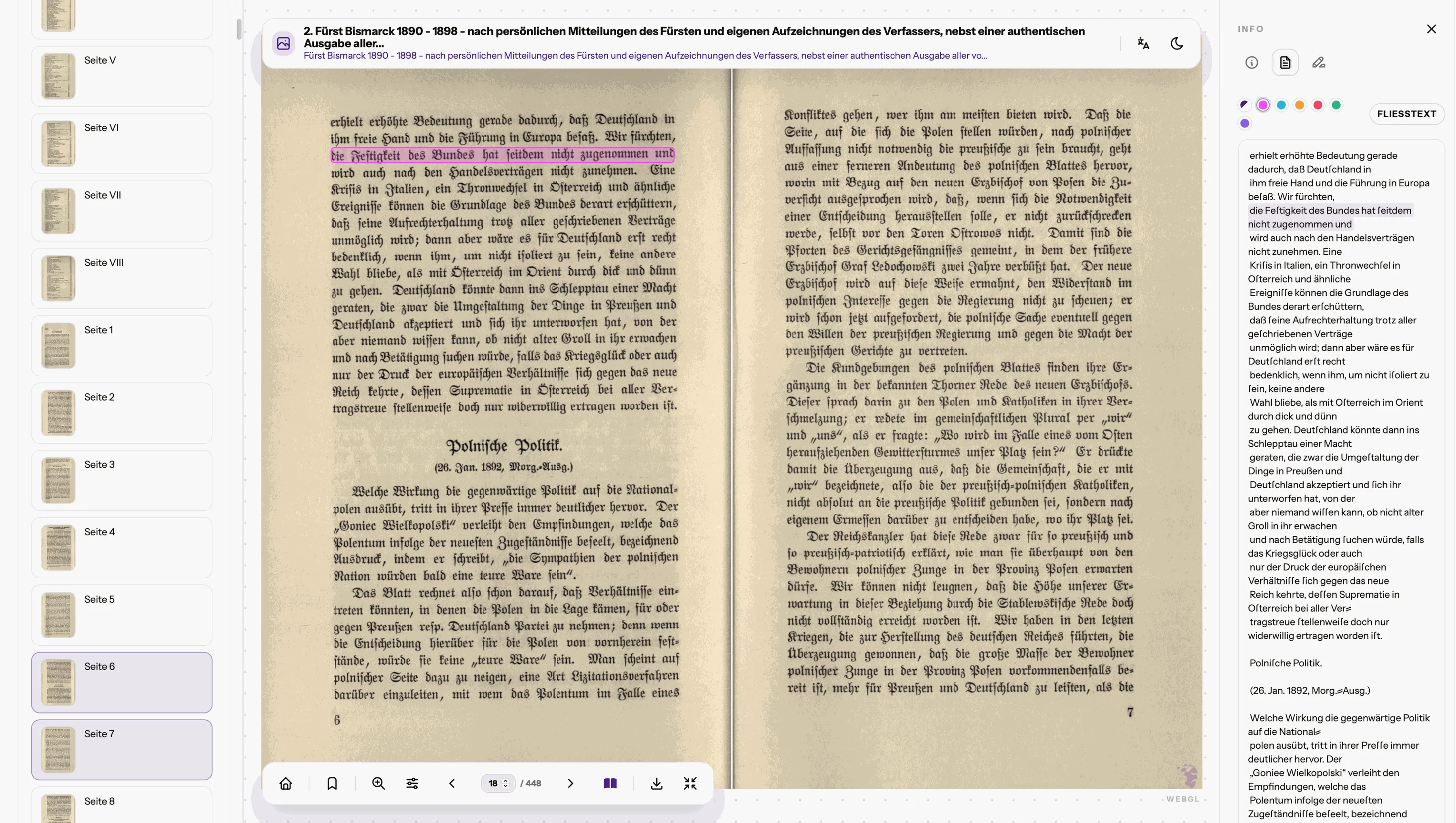Select the magenta highlight color

pos(1263,105)
